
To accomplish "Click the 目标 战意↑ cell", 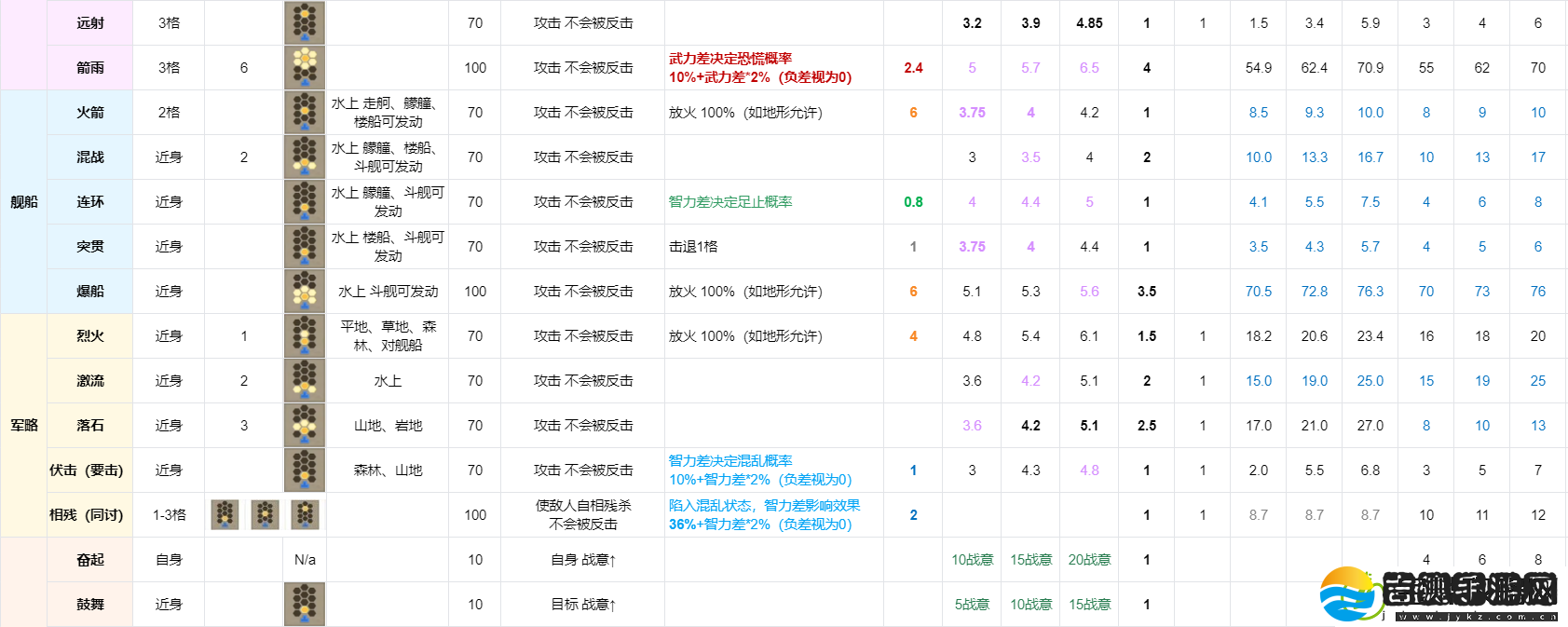I will coord(583,605).
